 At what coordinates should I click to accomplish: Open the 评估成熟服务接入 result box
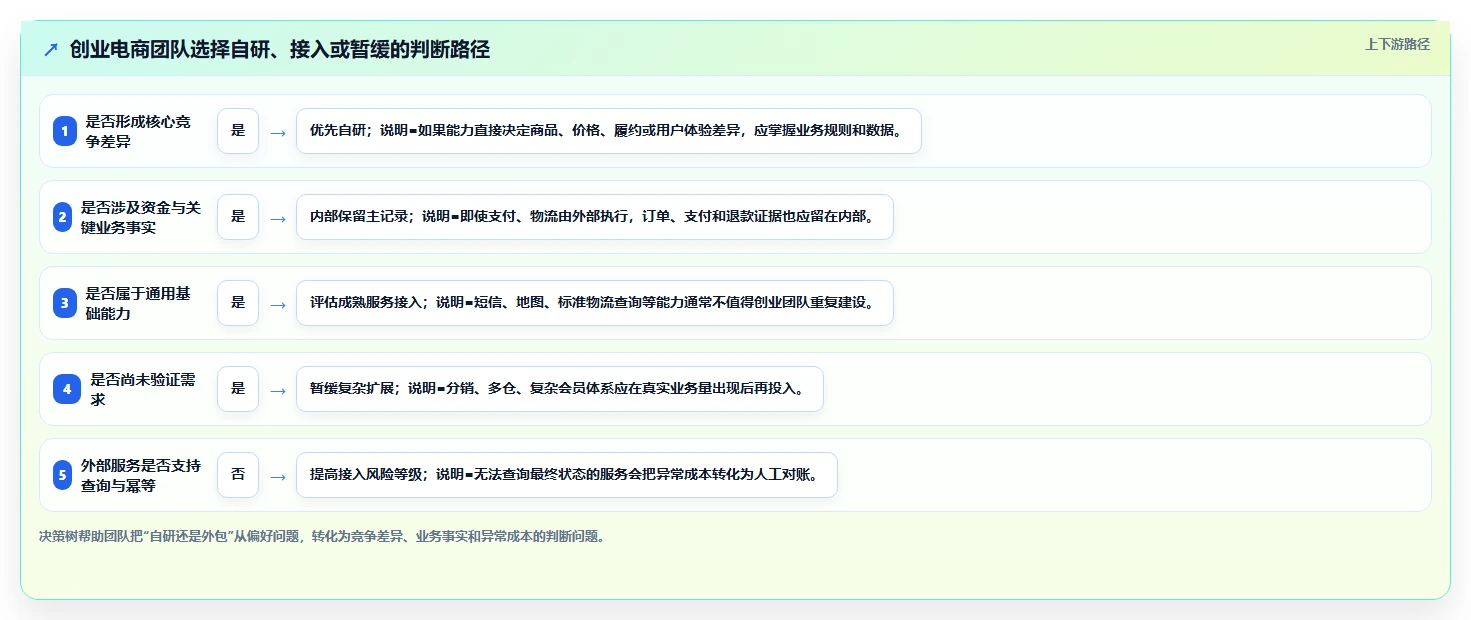pyautogui.click(x=594, y=303)
